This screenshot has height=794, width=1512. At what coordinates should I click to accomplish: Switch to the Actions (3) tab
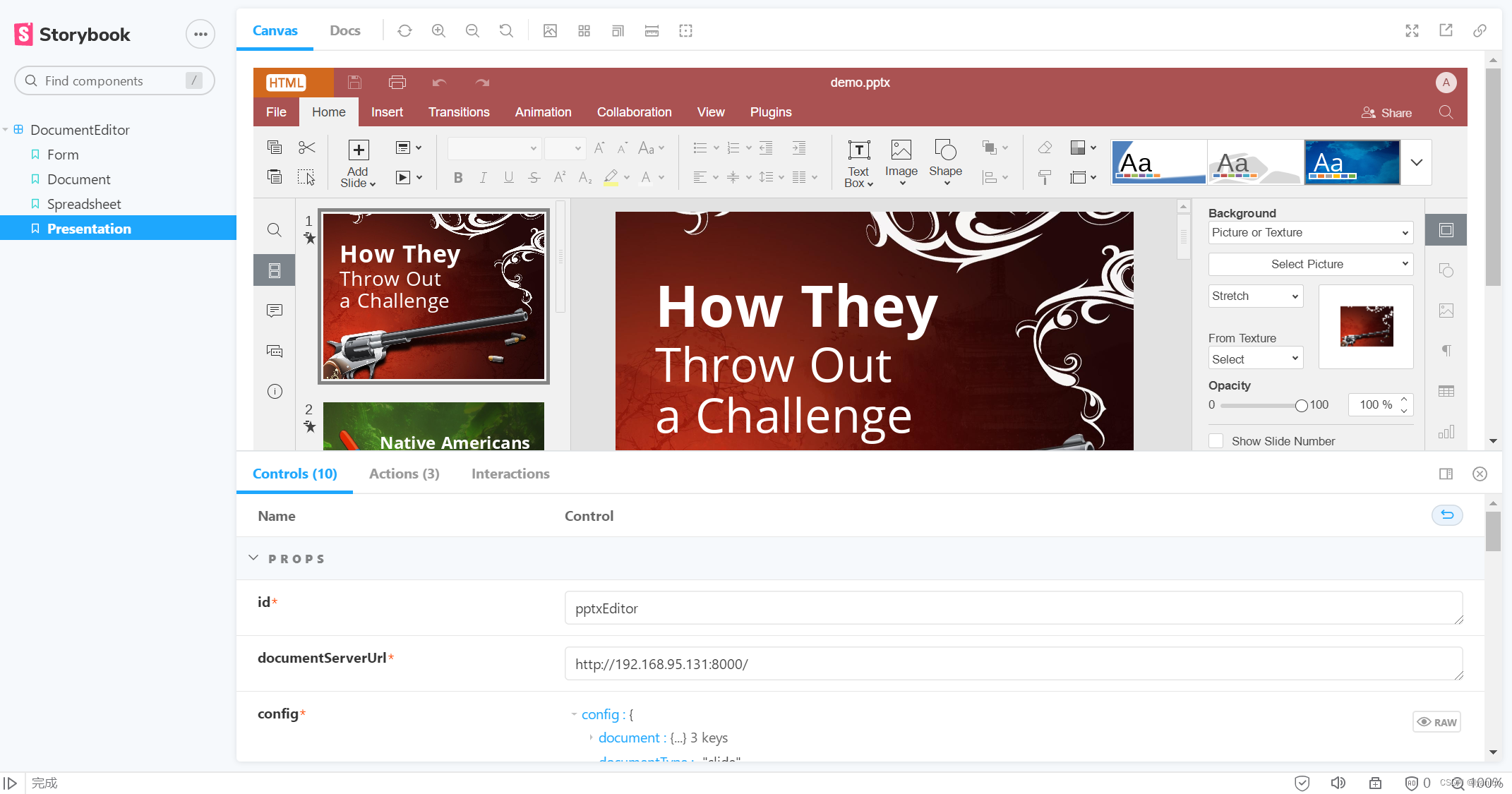tap(404, 474)
